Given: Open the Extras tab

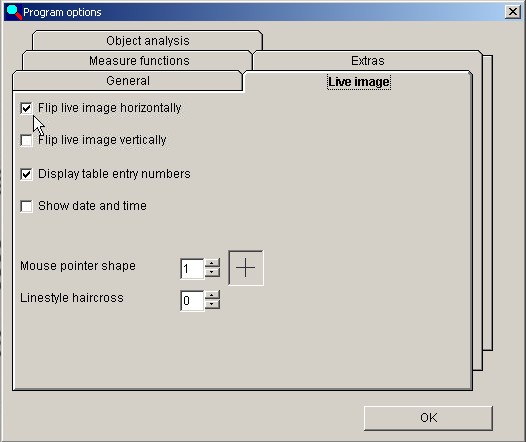Looking at the screenshot, I should 368,61.
